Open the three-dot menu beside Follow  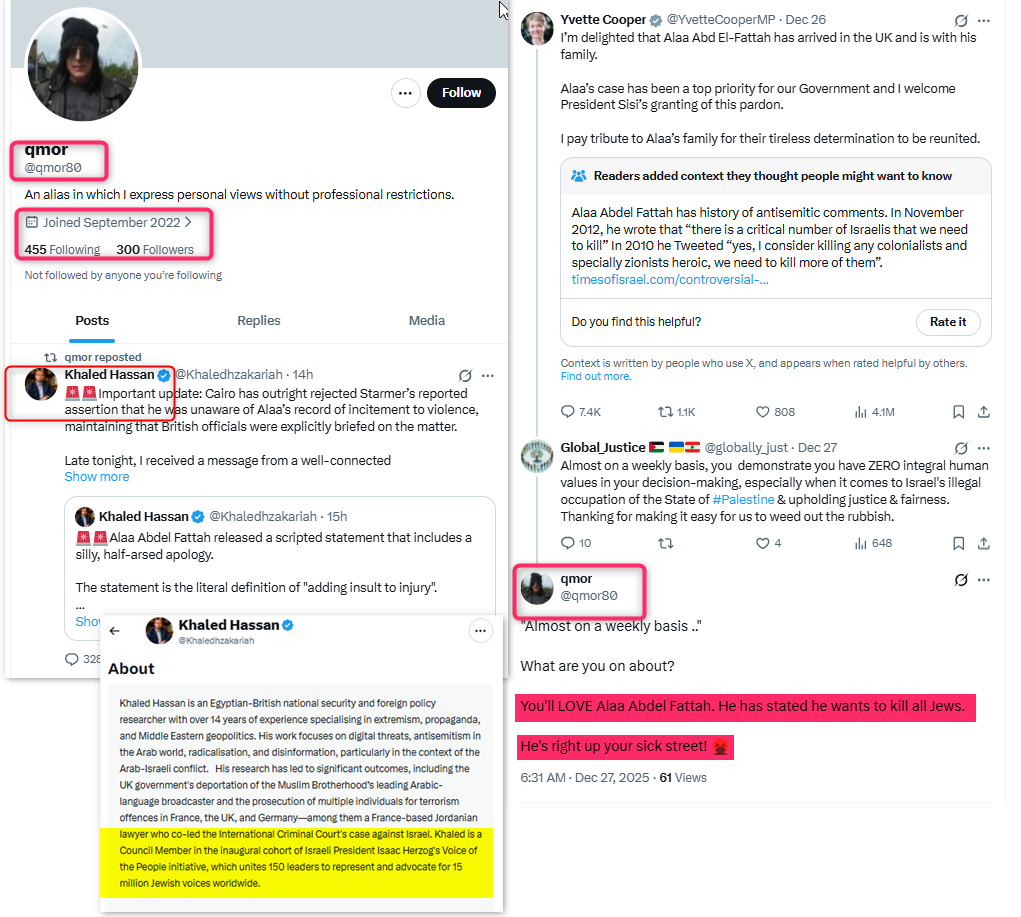tap(405, 93)
